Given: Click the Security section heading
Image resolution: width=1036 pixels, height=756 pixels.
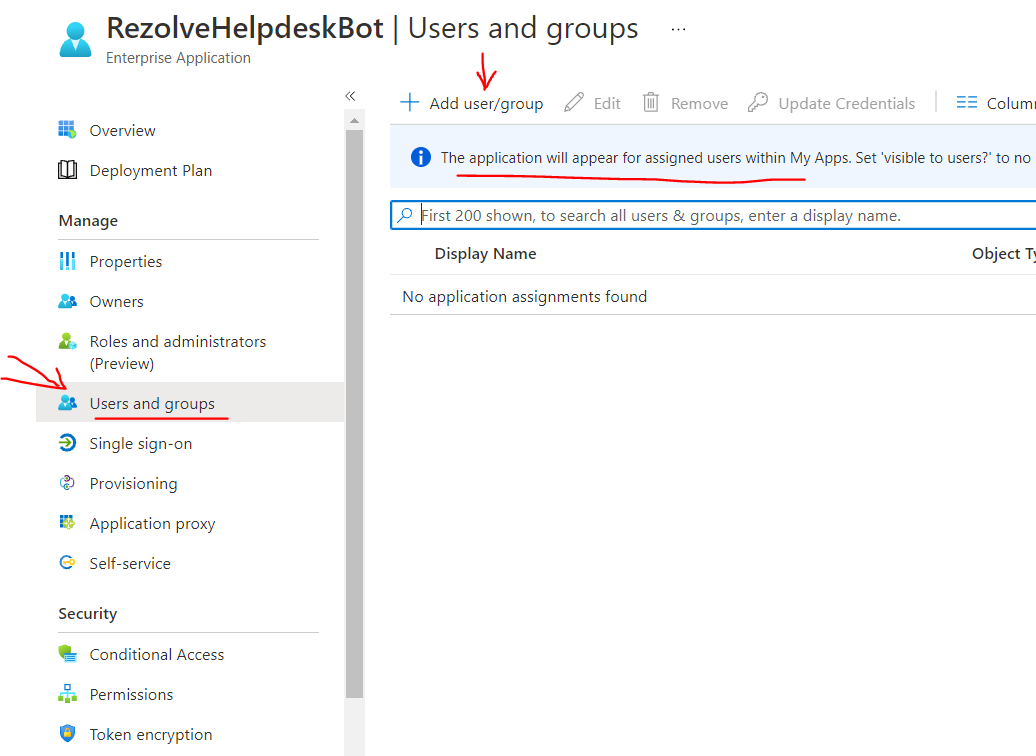Looking at the screenshot, I should click(87, 614).
